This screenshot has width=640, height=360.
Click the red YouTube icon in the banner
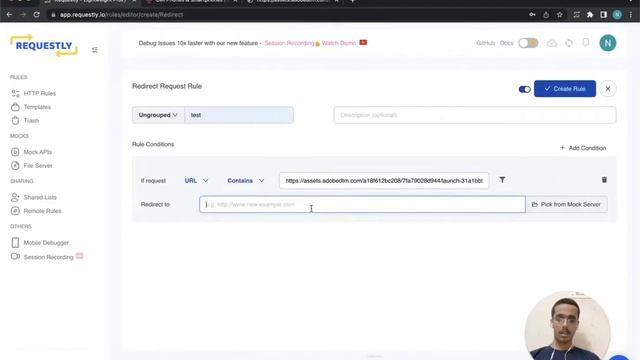[x=363, y=42]
